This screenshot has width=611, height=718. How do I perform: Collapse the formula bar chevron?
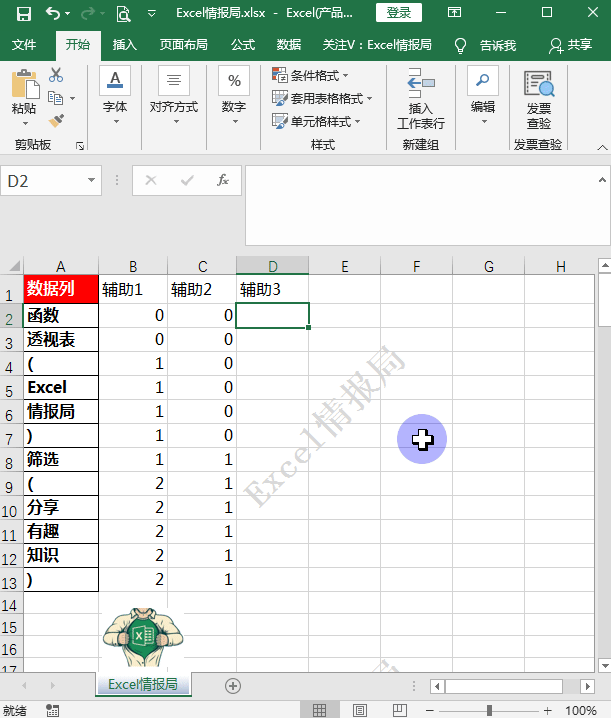pyautogui.click(x=602, y=180)
